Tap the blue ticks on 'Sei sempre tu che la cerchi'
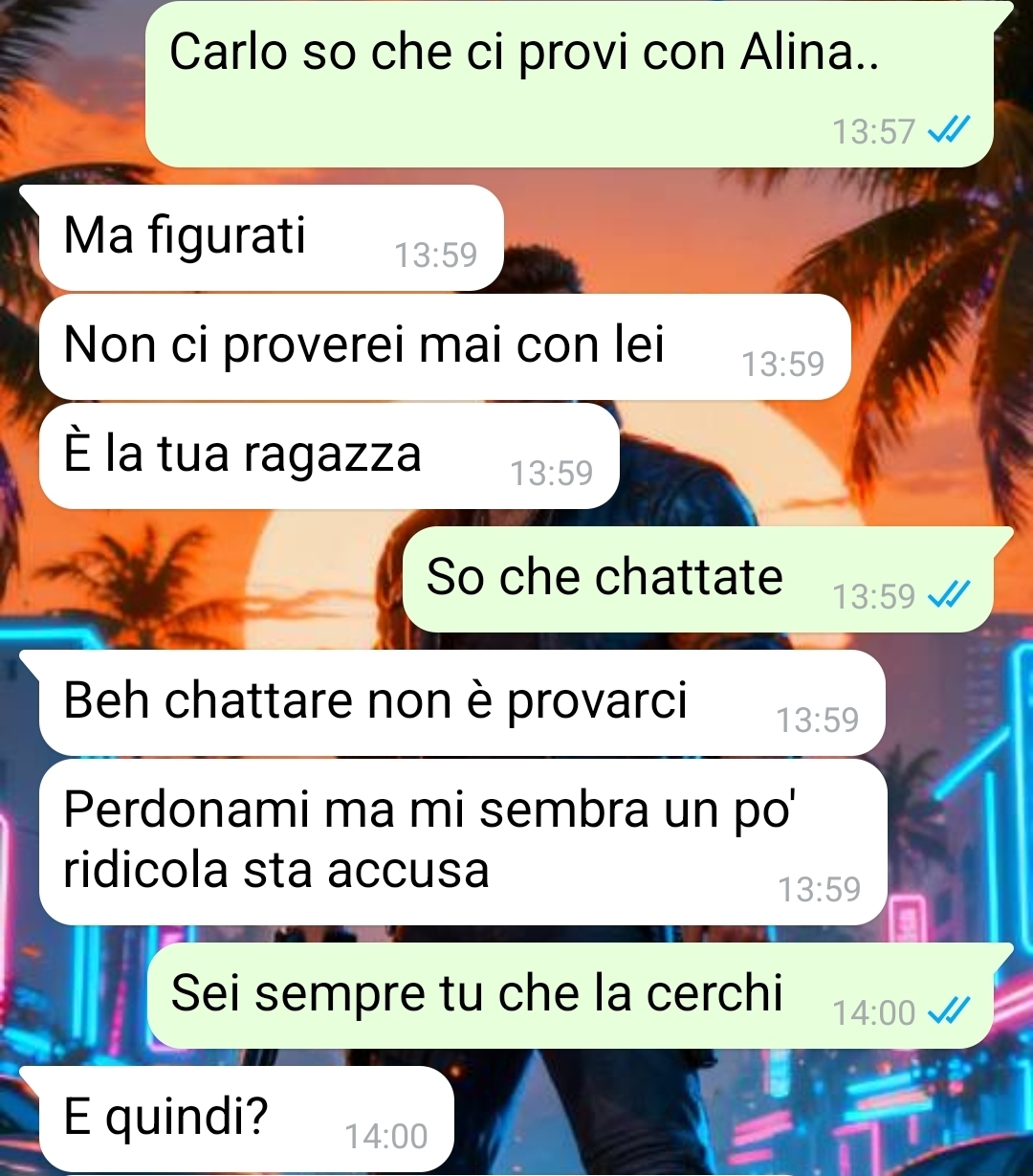The image size is (1033, 1176). (950, 1010)
